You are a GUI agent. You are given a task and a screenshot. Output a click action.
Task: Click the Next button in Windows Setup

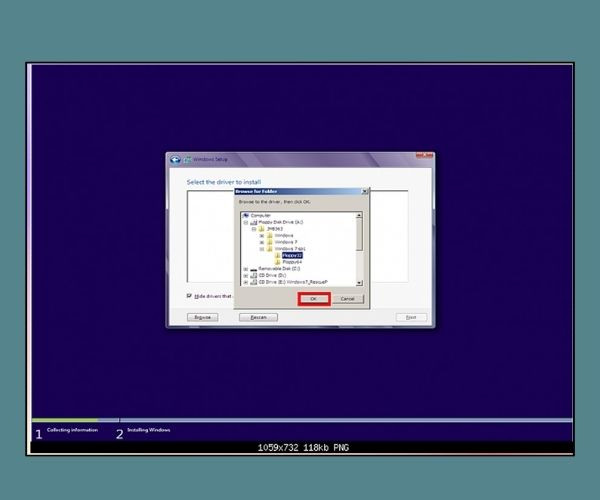click(411, 317)
